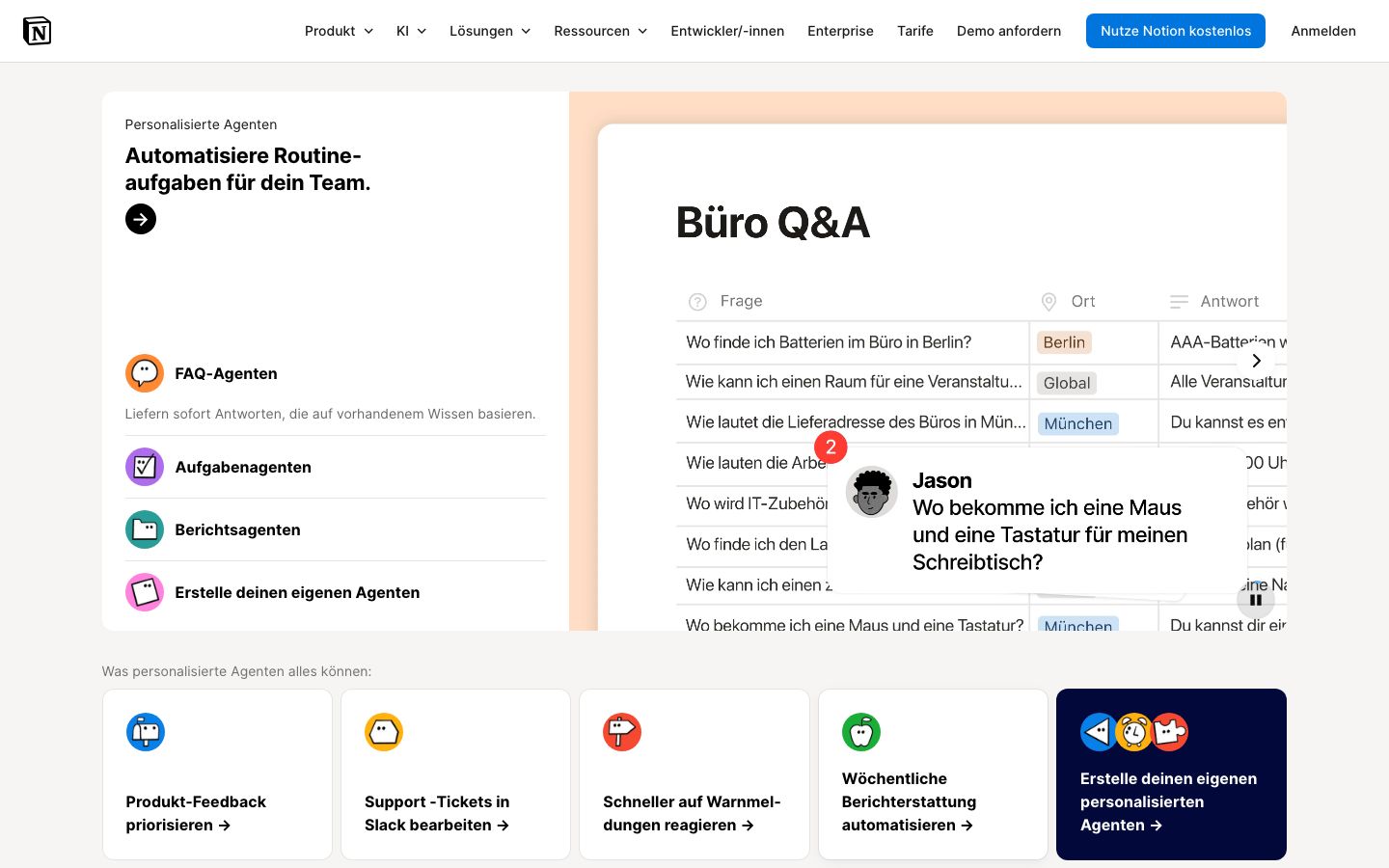This screenshot has width=1389, height=868.
Task: Click the lines icon beside Antwort column
Action: tap(1179, 302)
